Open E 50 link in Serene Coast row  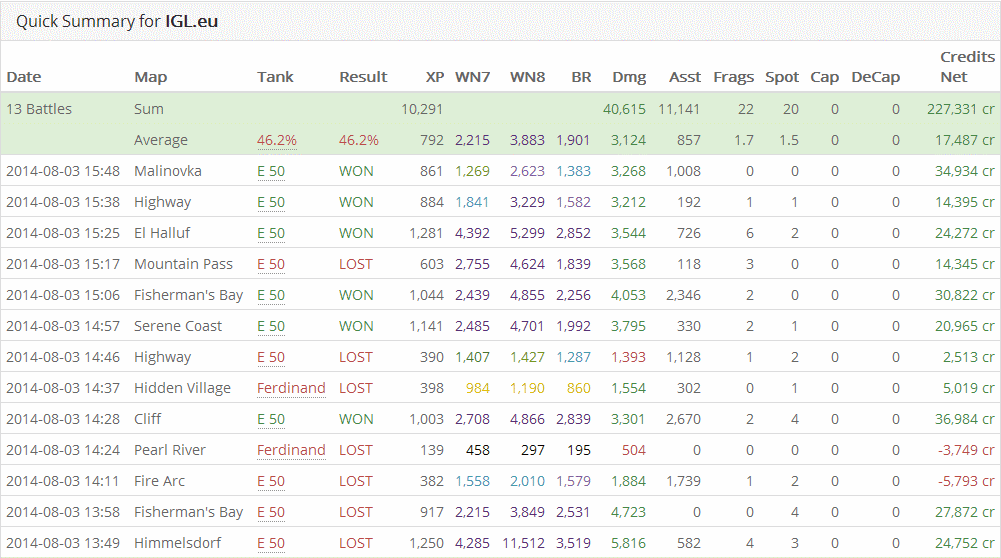(271, 326)
